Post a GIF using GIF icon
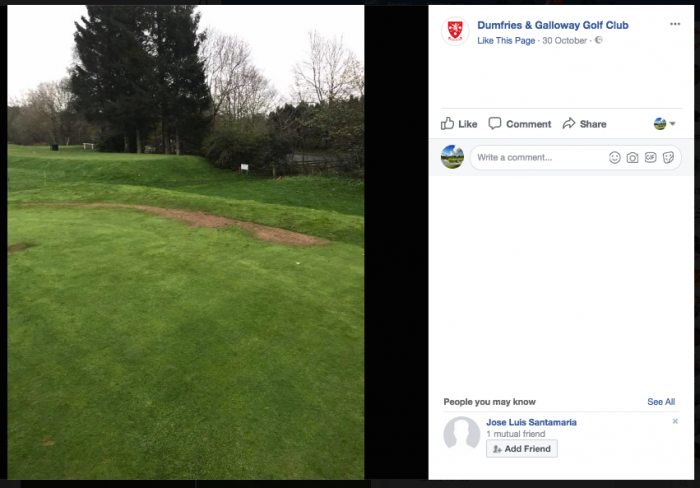Viewport: 700px width, 488px height. [x=650, y=158]
